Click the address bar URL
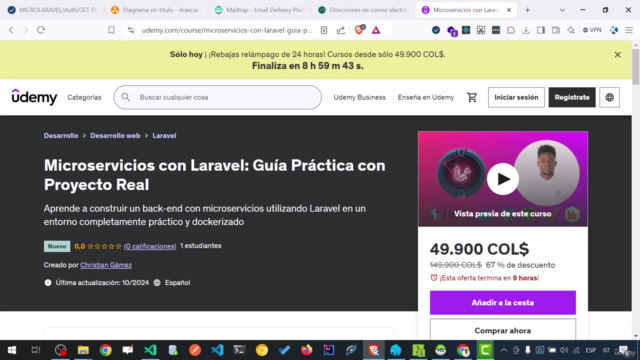Screen dimensions: 640x360 227,30
